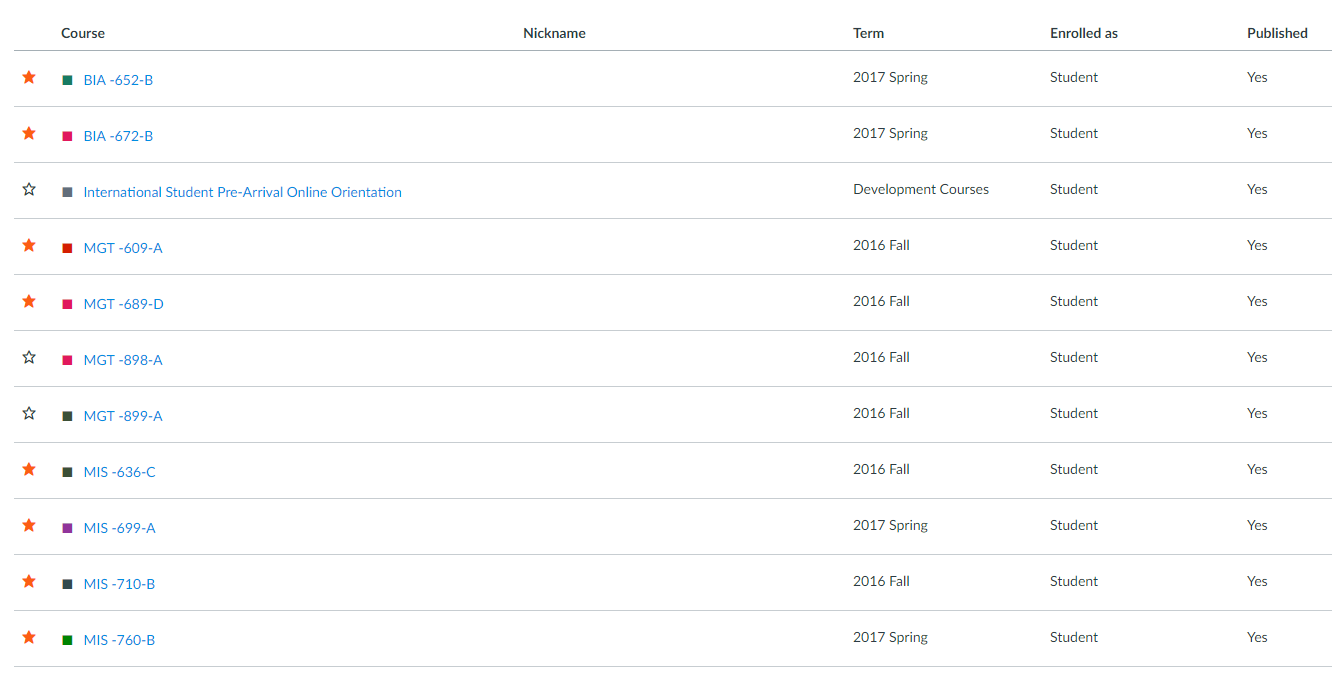Visit the MGT -898-A course
The width and height of the screenshot is (1343, 679).
pos(123,360)
